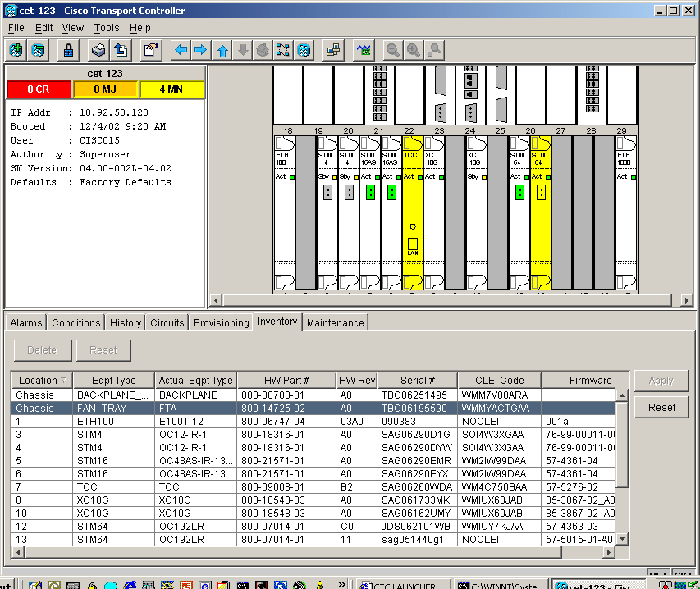This screenshot has width=700, height=589.
Task: Click the gray port on slot 3 card
Action: [328, 193]
